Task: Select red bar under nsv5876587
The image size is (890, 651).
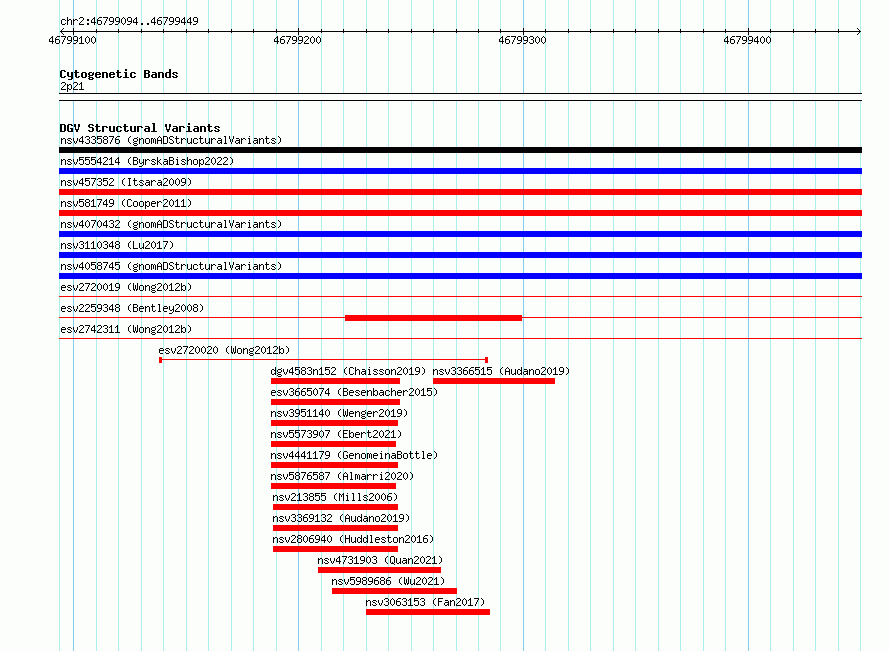Action: pos(333,486)
